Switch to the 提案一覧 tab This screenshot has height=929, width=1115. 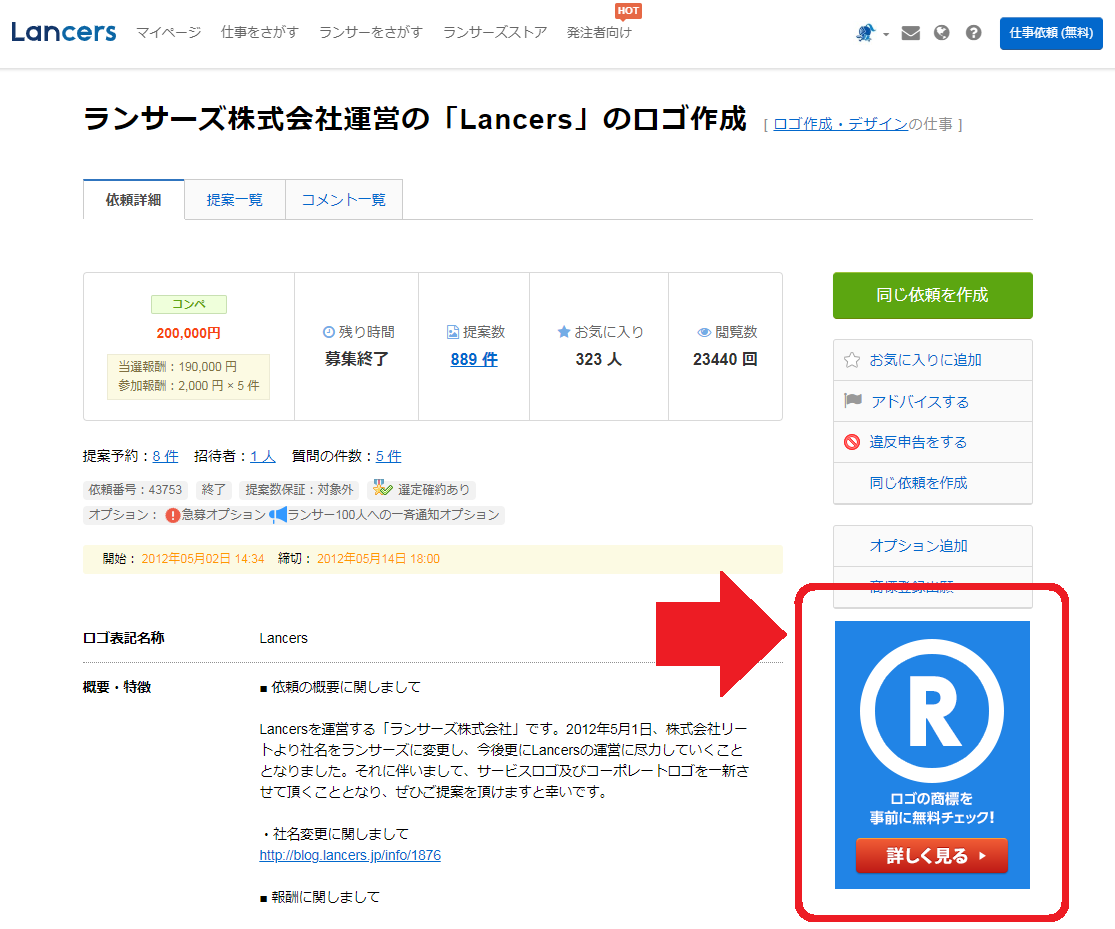point(235,200)
